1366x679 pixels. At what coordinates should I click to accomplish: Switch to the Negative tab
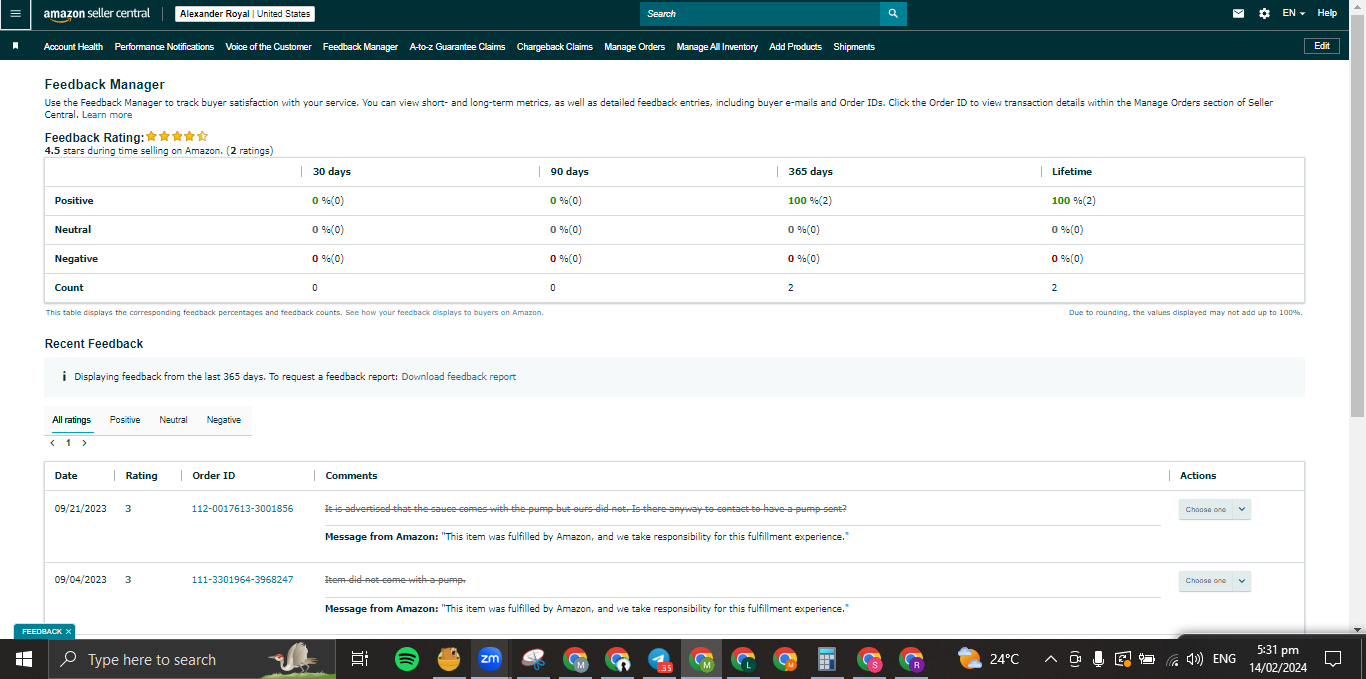[224, 420]
